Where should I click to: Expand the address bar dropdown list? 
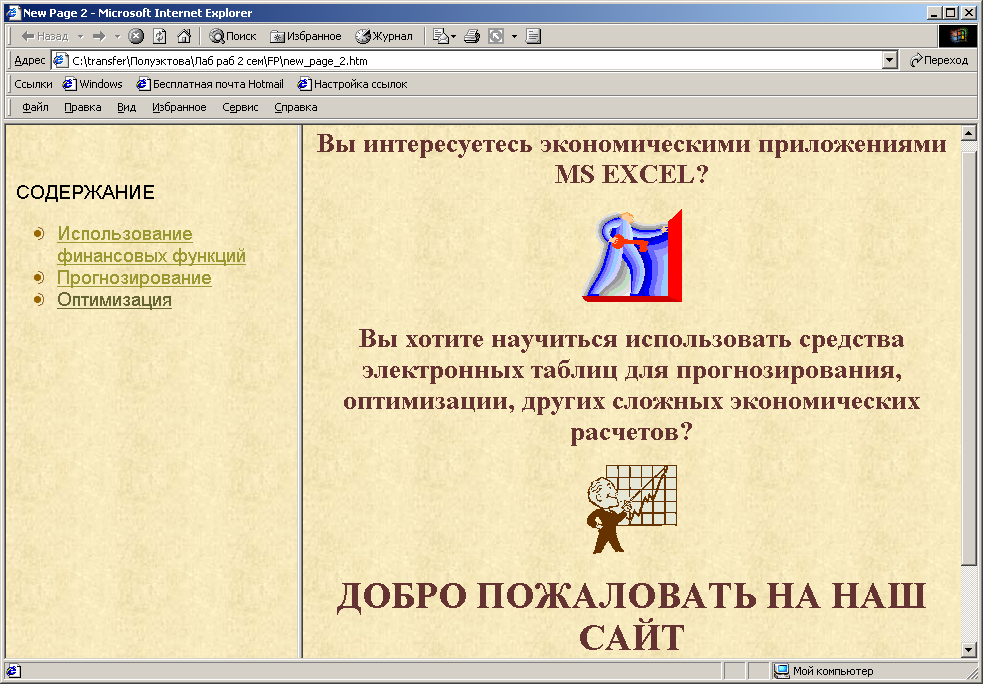890,61
